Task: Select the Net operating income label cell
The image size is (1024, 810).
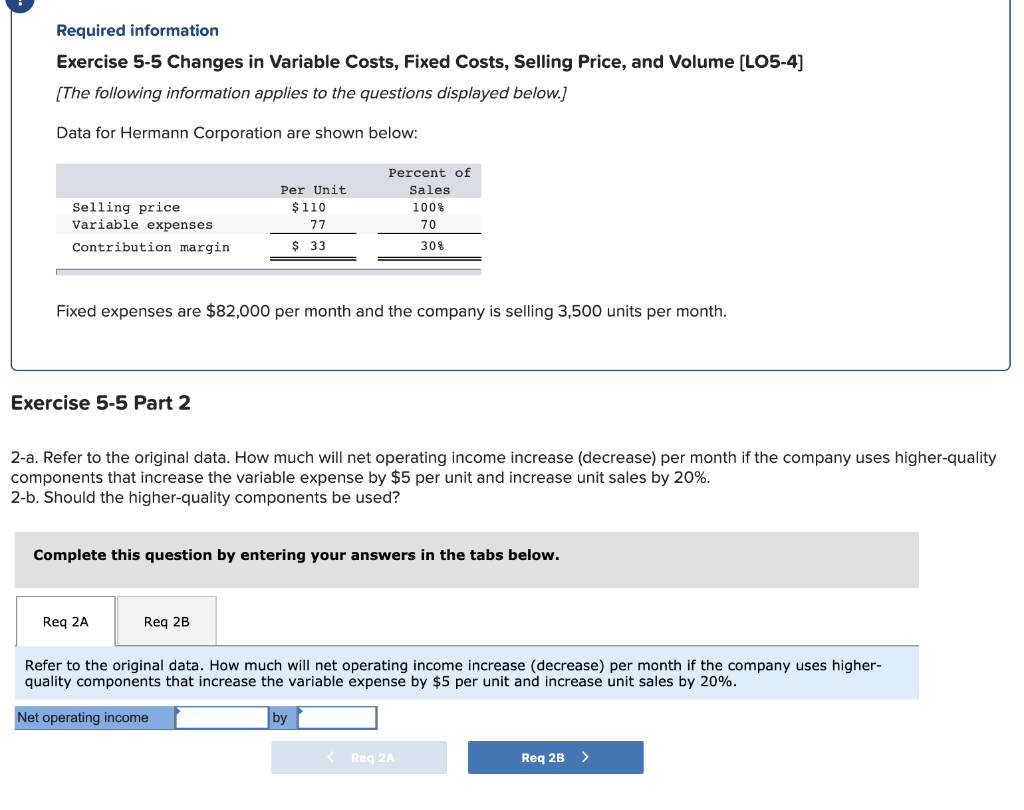Action: [93, 717]
